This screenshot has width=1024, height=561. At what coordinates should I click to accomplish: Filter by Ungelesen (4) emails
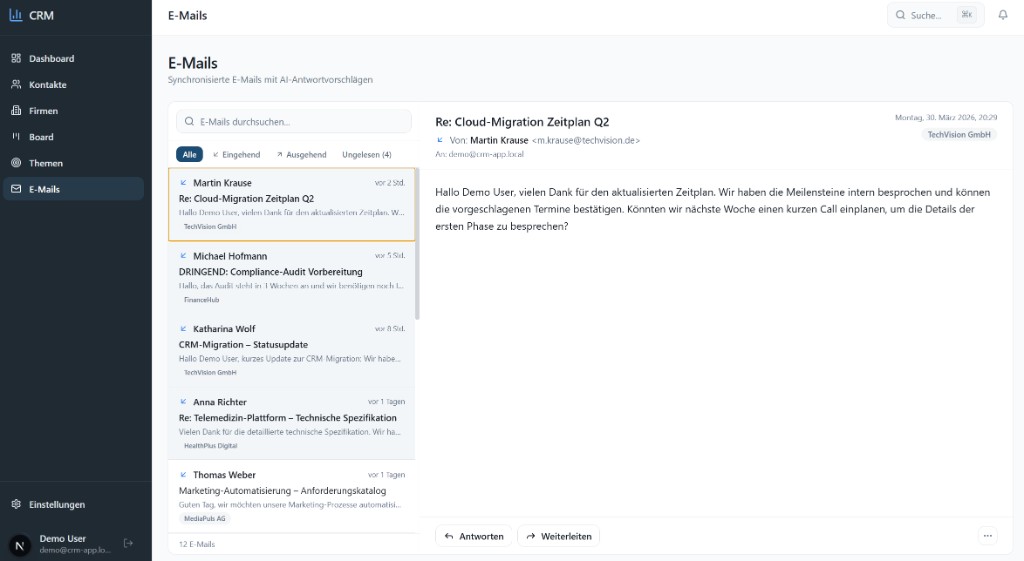click(366, 155)
